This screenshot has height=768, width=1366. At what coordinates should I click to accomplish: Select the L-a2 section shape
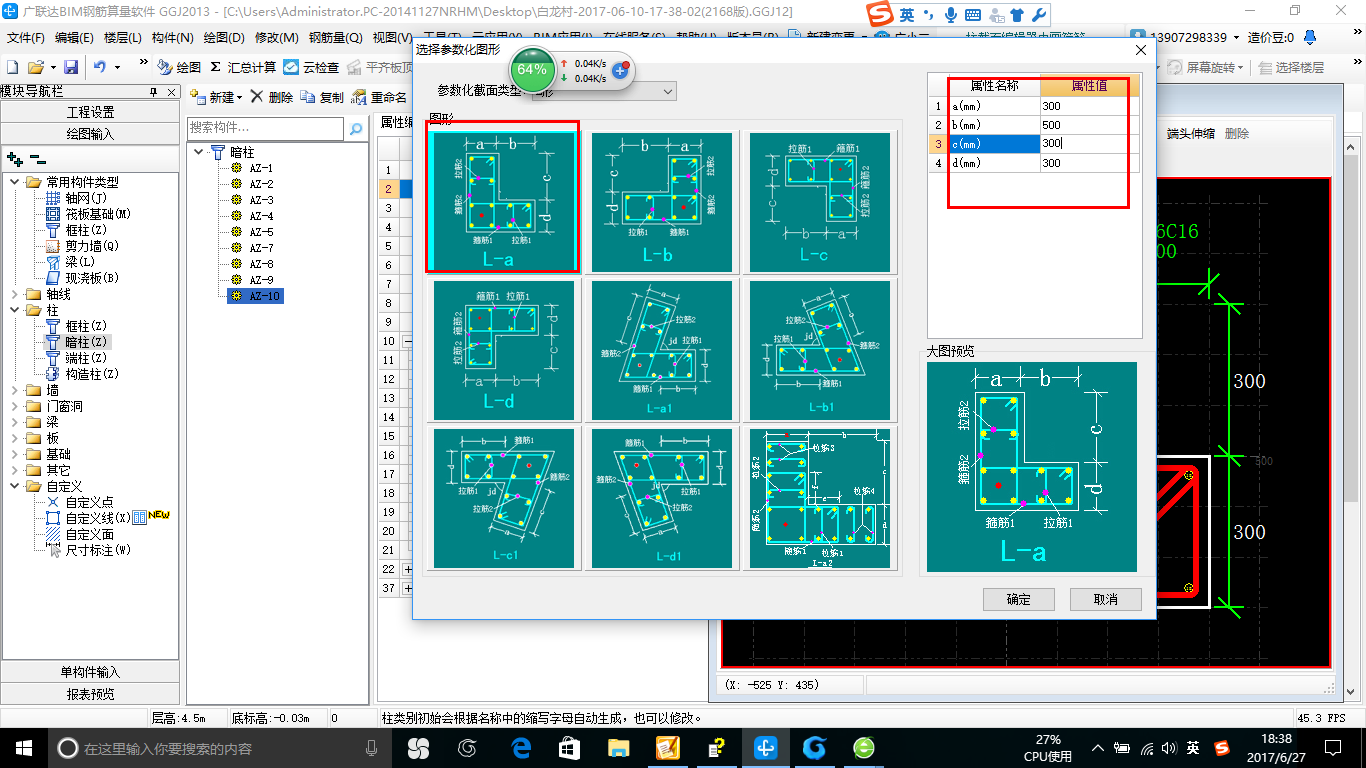pos(819,498)
